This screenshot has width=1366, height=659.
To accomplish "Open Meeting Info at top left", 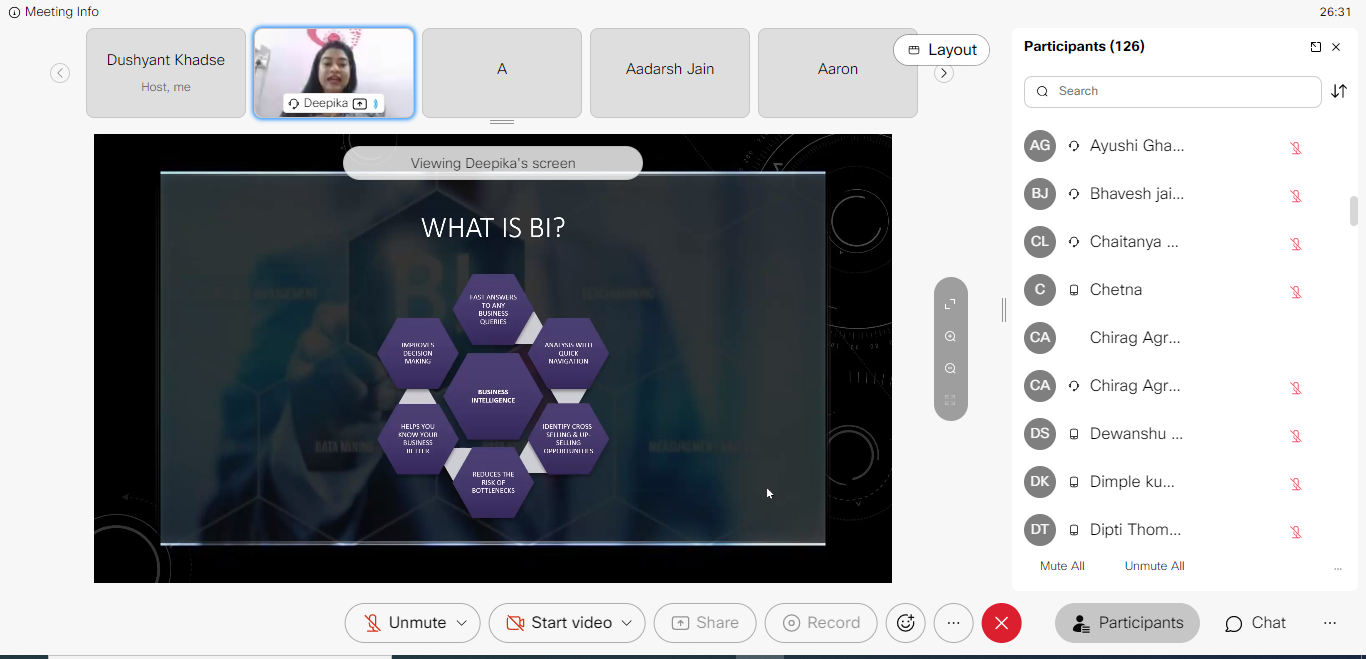I will (54, 12).
